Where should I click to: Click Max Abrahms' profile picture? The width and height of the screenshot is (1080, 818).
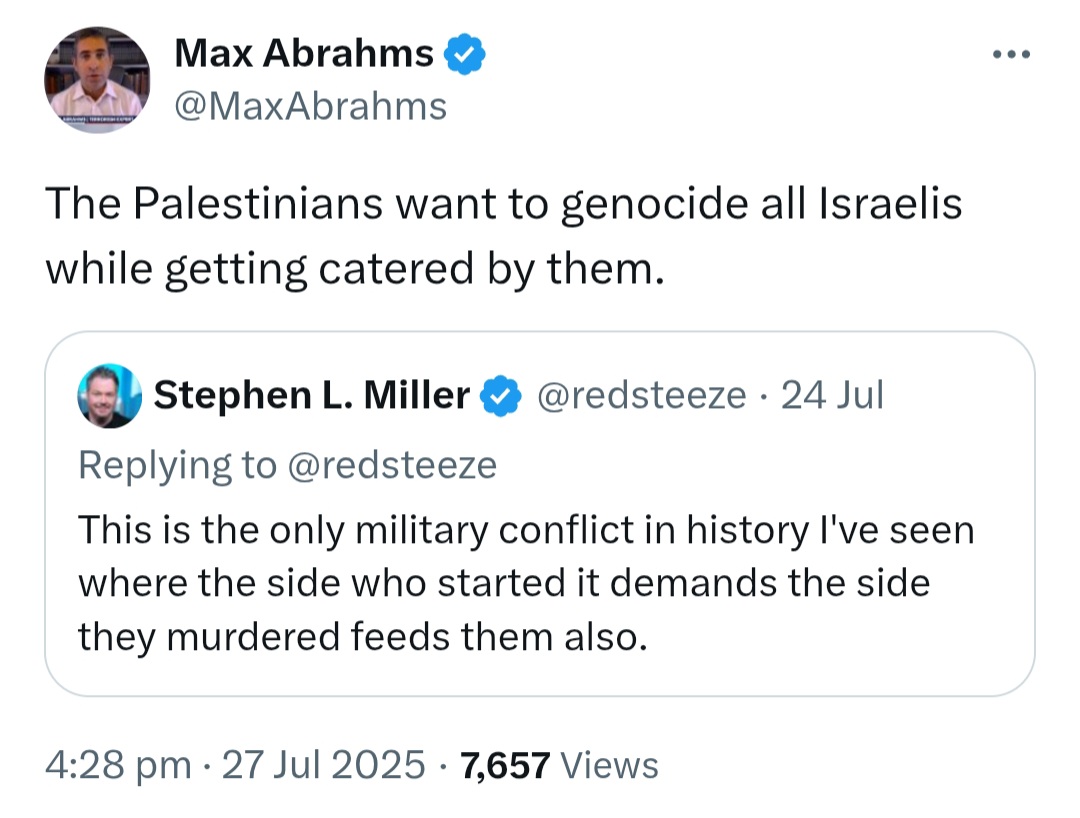point(97,79)
